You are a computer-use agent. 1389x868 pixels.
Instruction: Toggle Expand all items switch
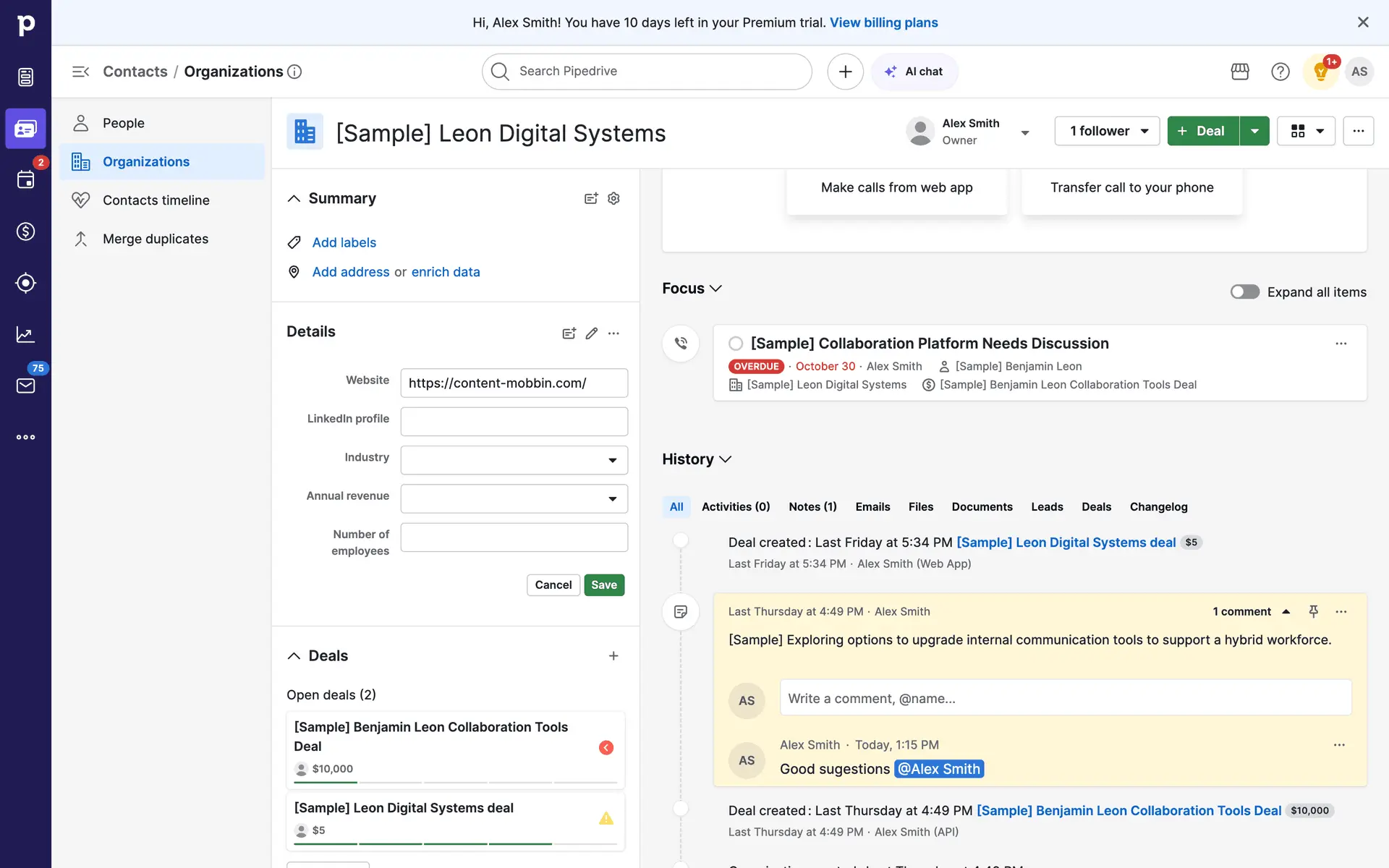1244,292
